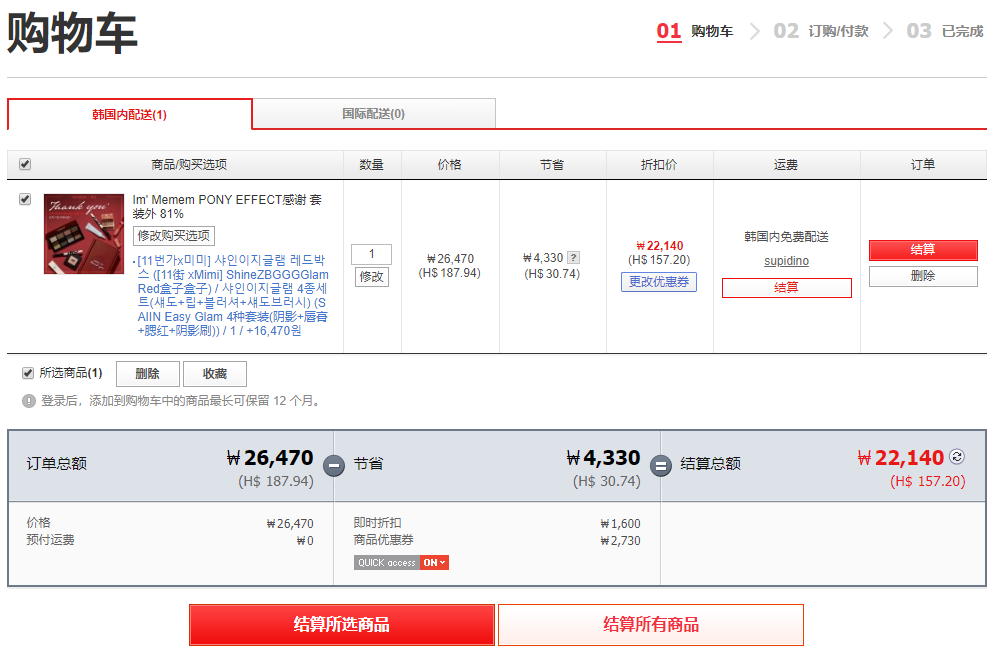Screen dimensions: 997x663
Task: Open the 修改购买选项 option selector
Action: (x=174, y=236)
